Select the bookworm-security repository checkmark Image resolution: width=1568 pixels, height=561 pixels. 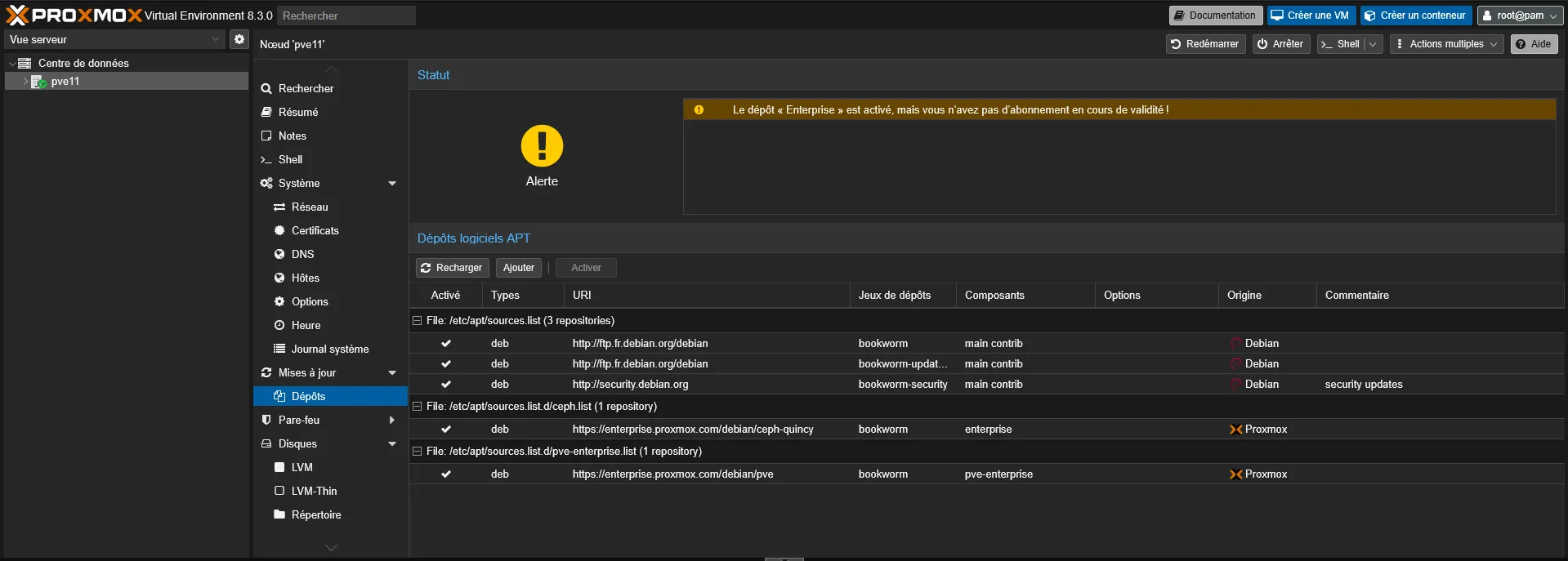(446, 385)
